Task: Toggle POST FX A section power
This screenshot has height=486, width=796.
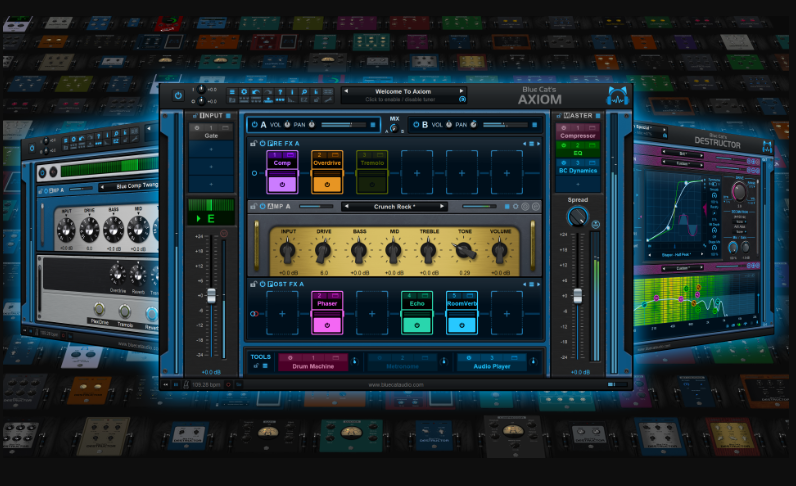Action: (262, 284)
